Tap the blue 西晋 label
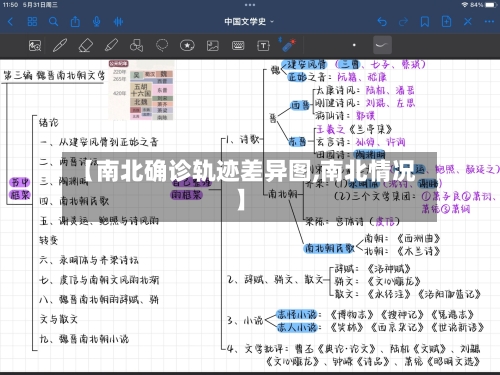 click(x=300, y=105)
